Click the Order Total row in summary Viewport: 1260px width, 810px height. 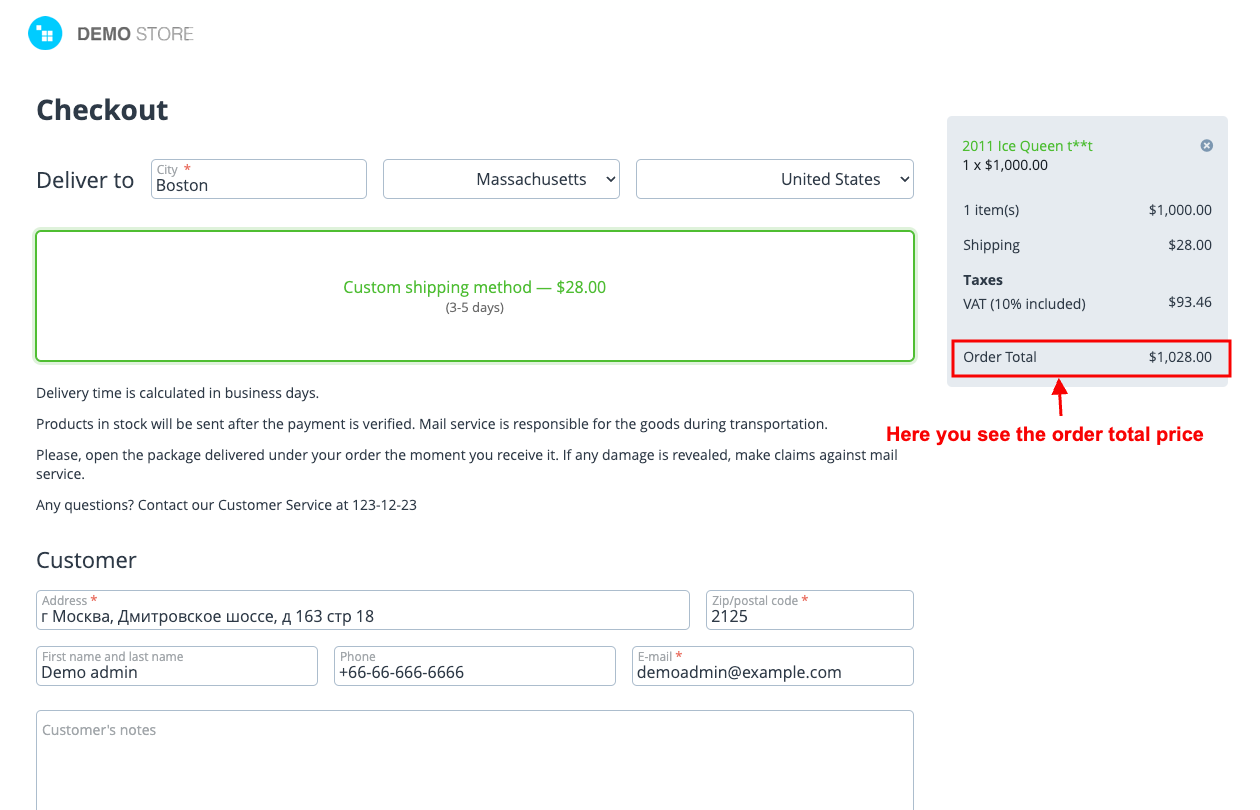point(1087,357)
